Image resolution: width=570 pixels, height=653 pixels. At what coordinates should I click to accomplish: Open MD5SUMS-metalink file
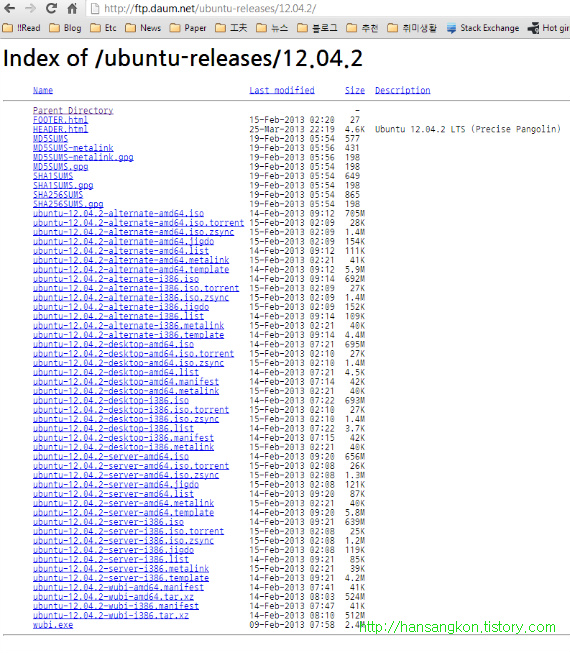73,148
